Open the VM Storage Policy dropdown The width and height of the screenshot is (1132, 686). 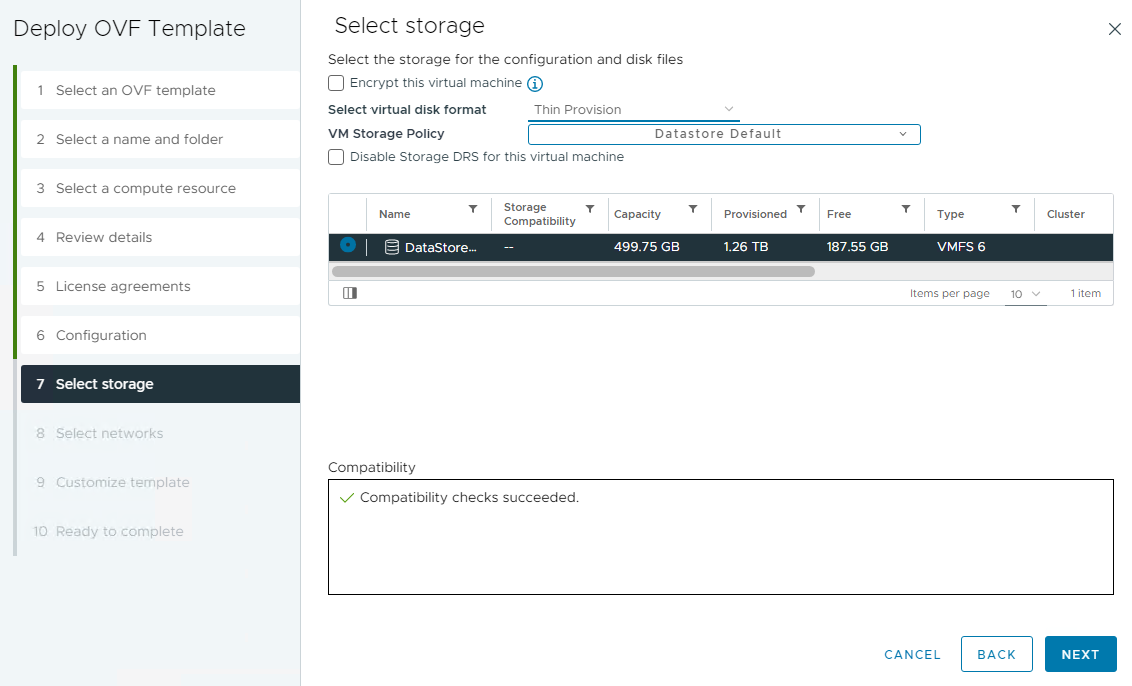click(x=724, y=134)
